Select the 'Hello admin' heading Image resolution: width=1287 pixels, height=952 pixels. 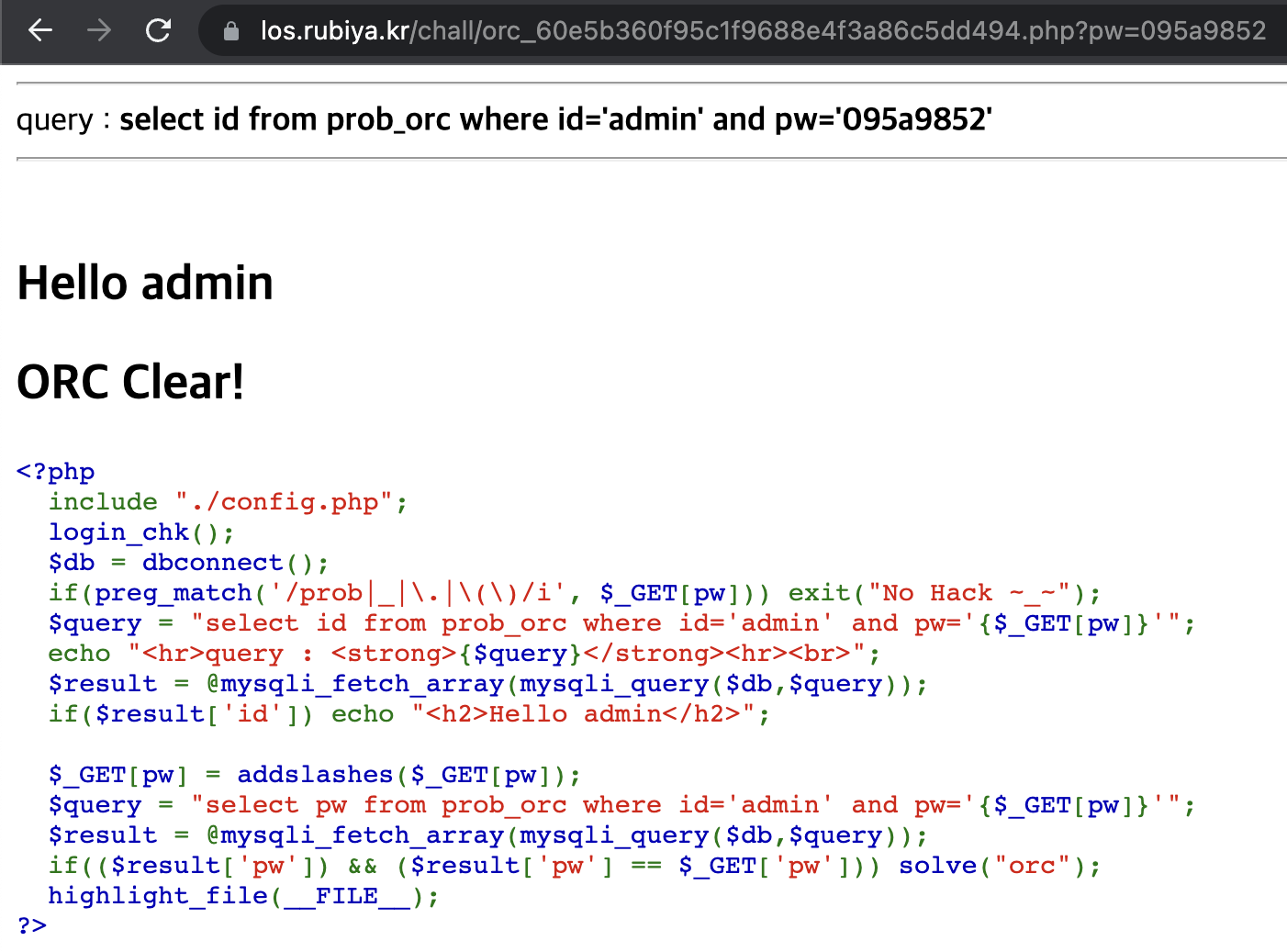pos(145,283)
